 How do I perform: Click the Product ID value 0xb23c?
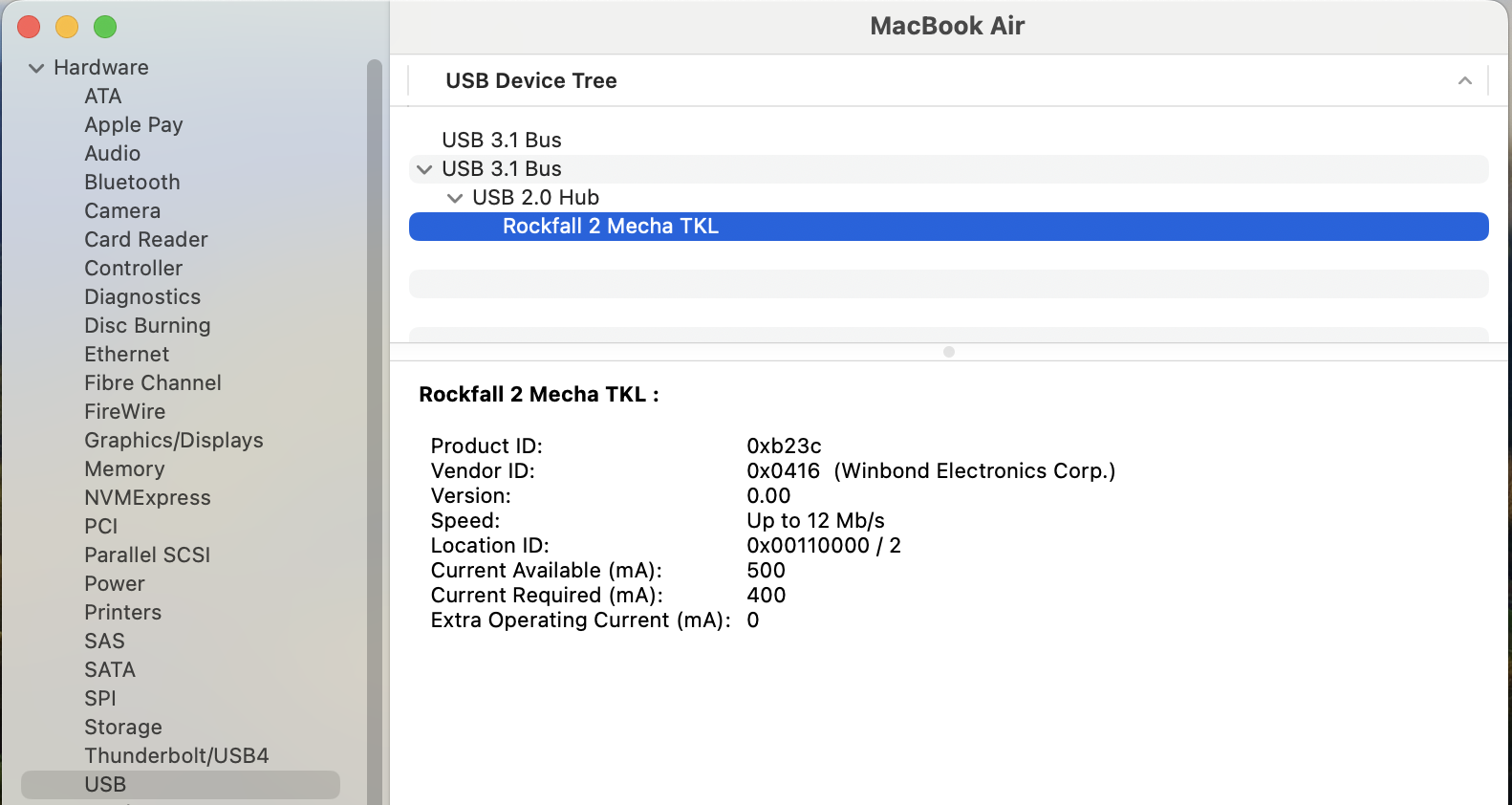pos(784,446)
